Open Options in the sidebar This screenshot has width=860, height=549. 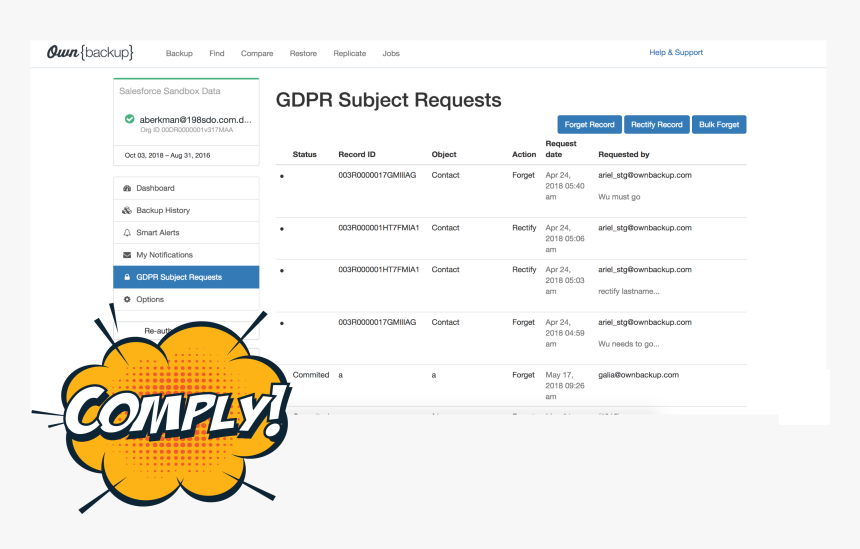pyautogui.click(x=186, y=299)
